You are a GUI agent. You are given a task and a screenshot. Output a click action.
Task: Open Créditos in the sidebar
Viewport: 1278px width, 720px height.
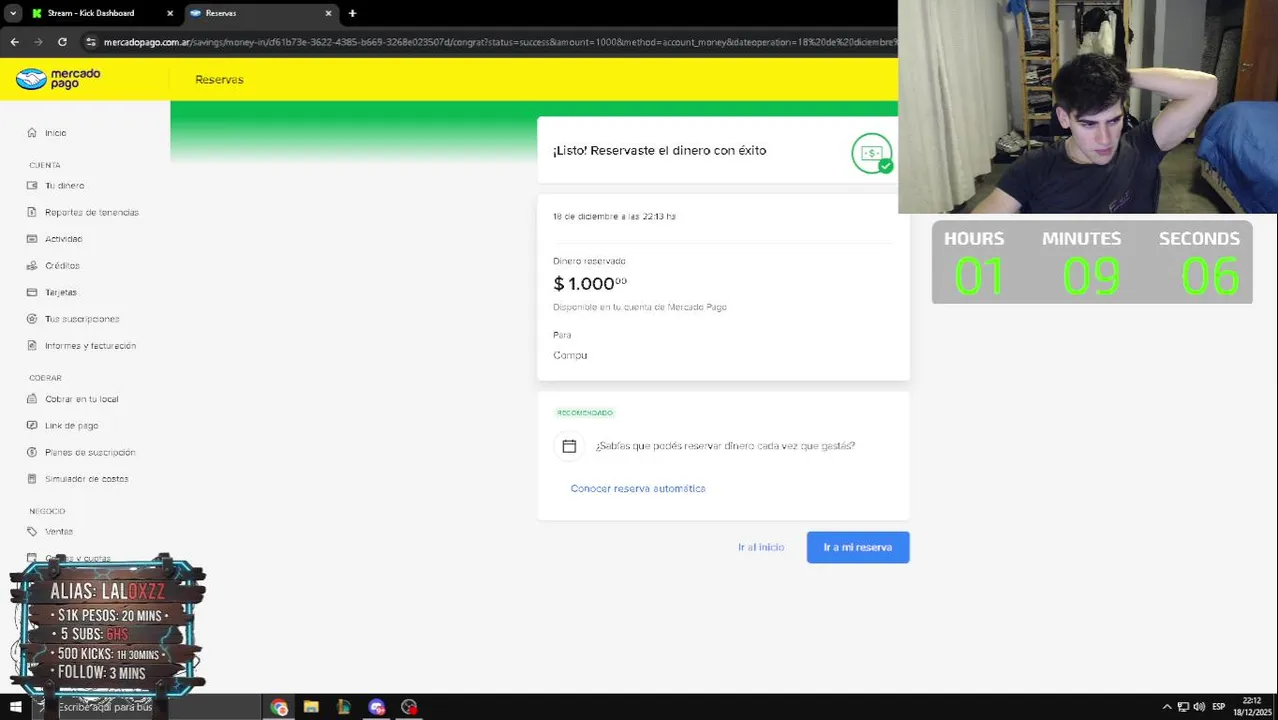(x=61, y=265)
